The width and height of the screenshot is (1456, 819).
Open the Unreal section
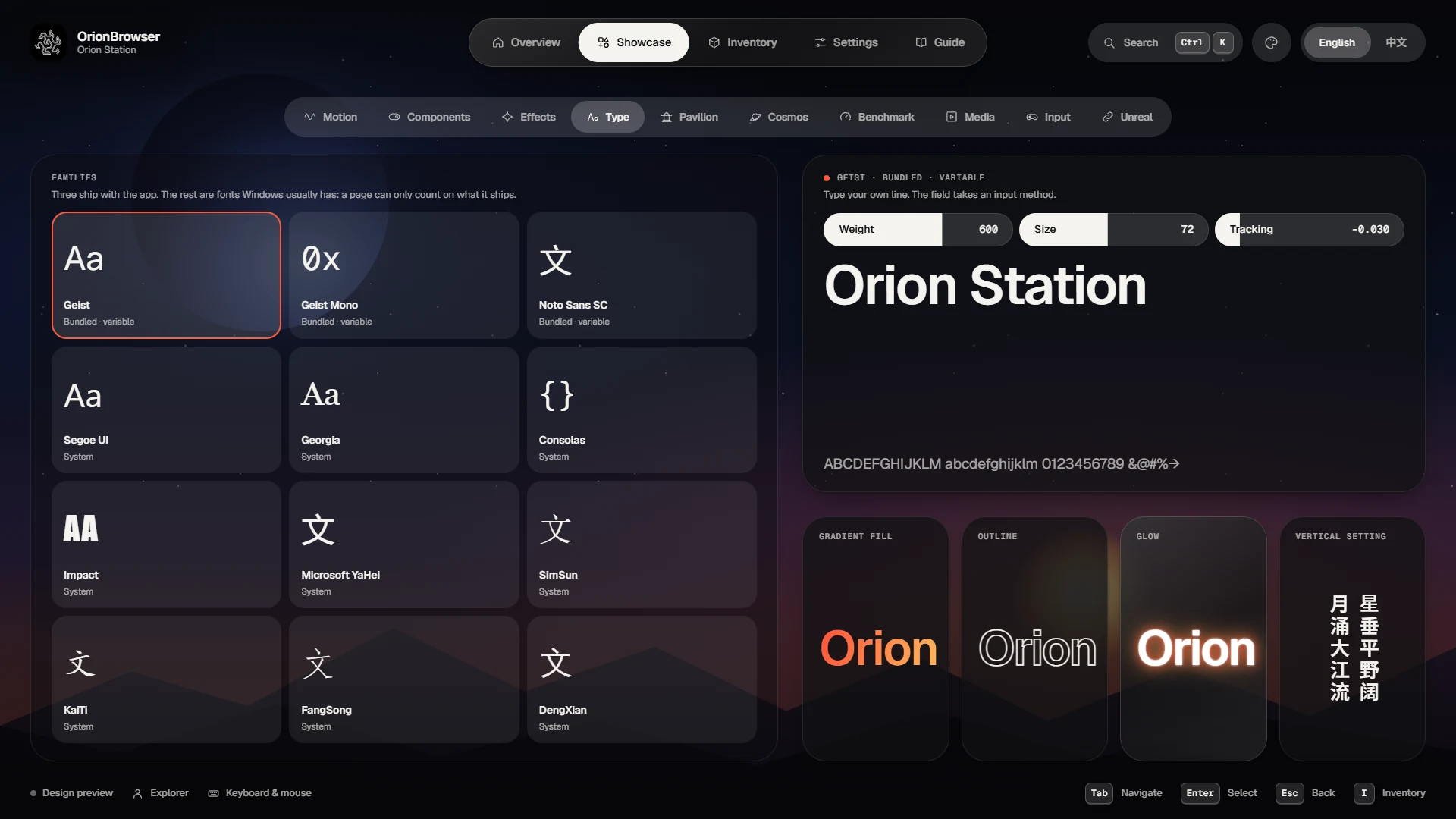click(1127, 117)
